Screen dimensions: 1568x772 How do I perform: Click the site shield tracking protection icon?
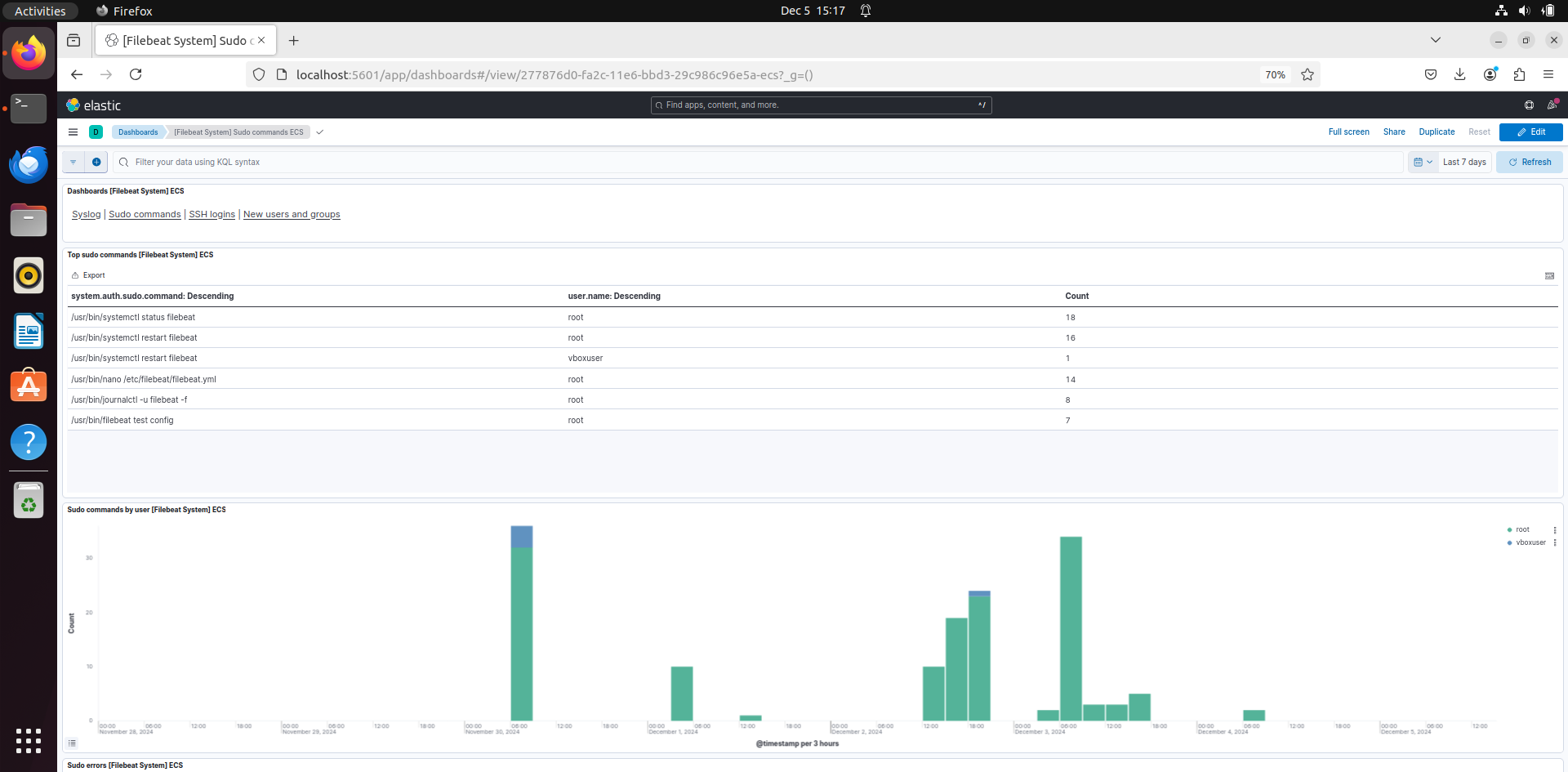coord(259,74)
